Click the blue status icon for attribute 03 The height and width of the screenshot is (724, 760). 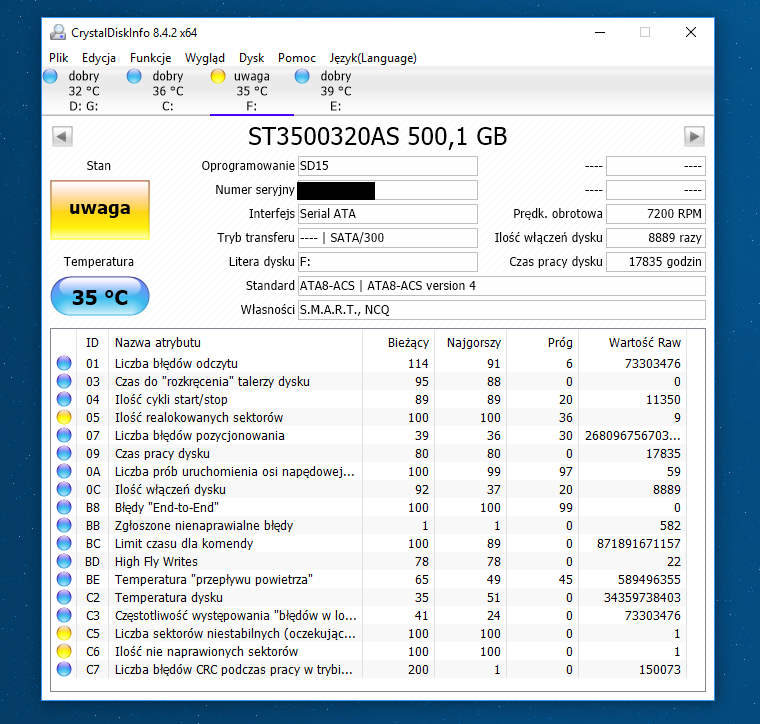click(x=64, y=381)
